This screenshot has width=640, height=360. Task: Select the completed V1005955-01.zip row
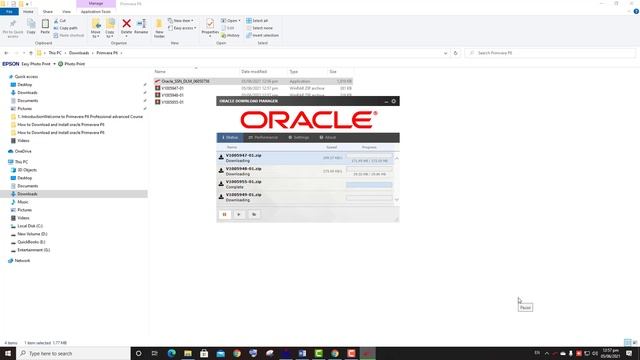(x=305, y=184)
